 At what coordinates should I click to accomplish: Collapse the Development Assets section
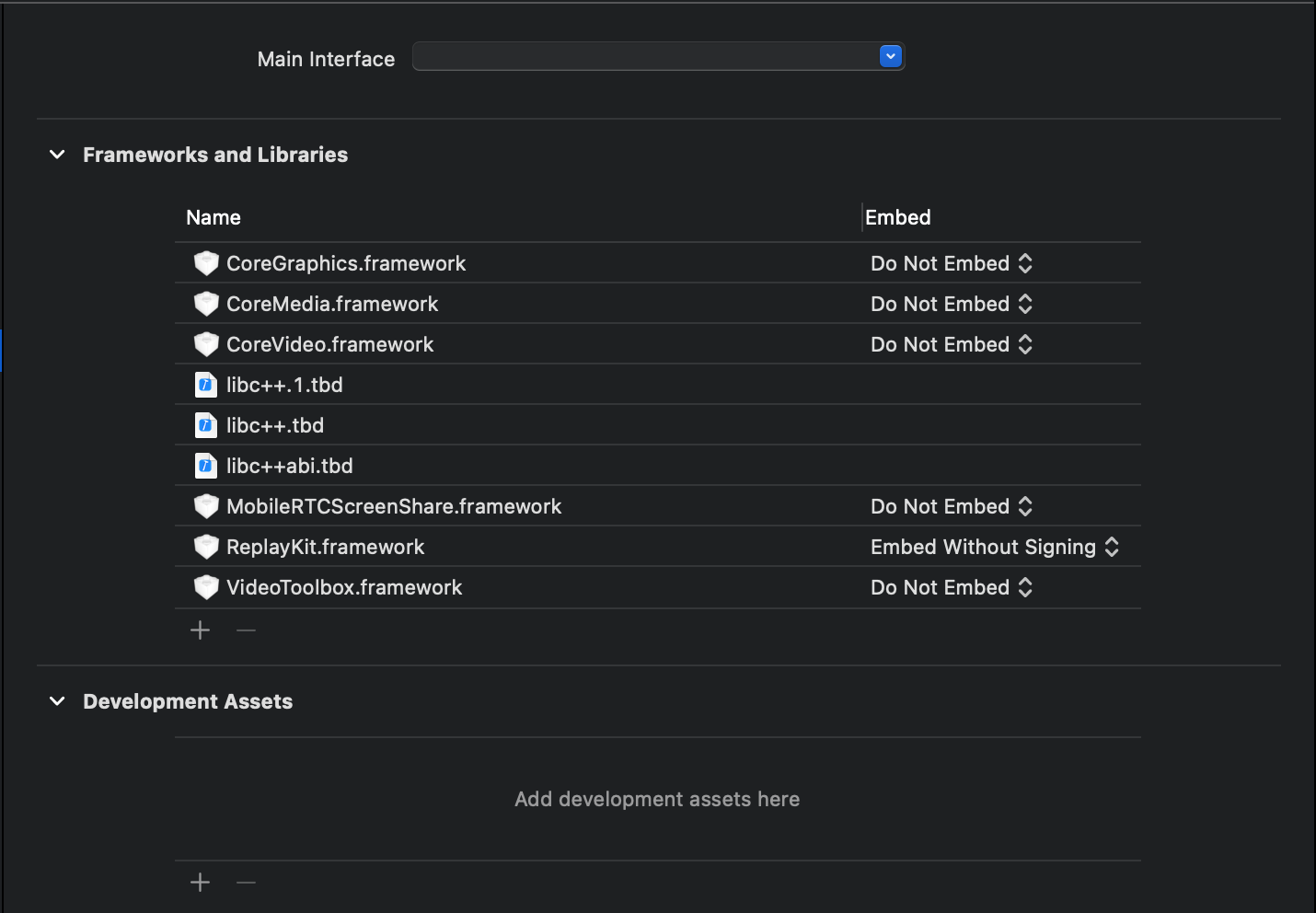57,701
